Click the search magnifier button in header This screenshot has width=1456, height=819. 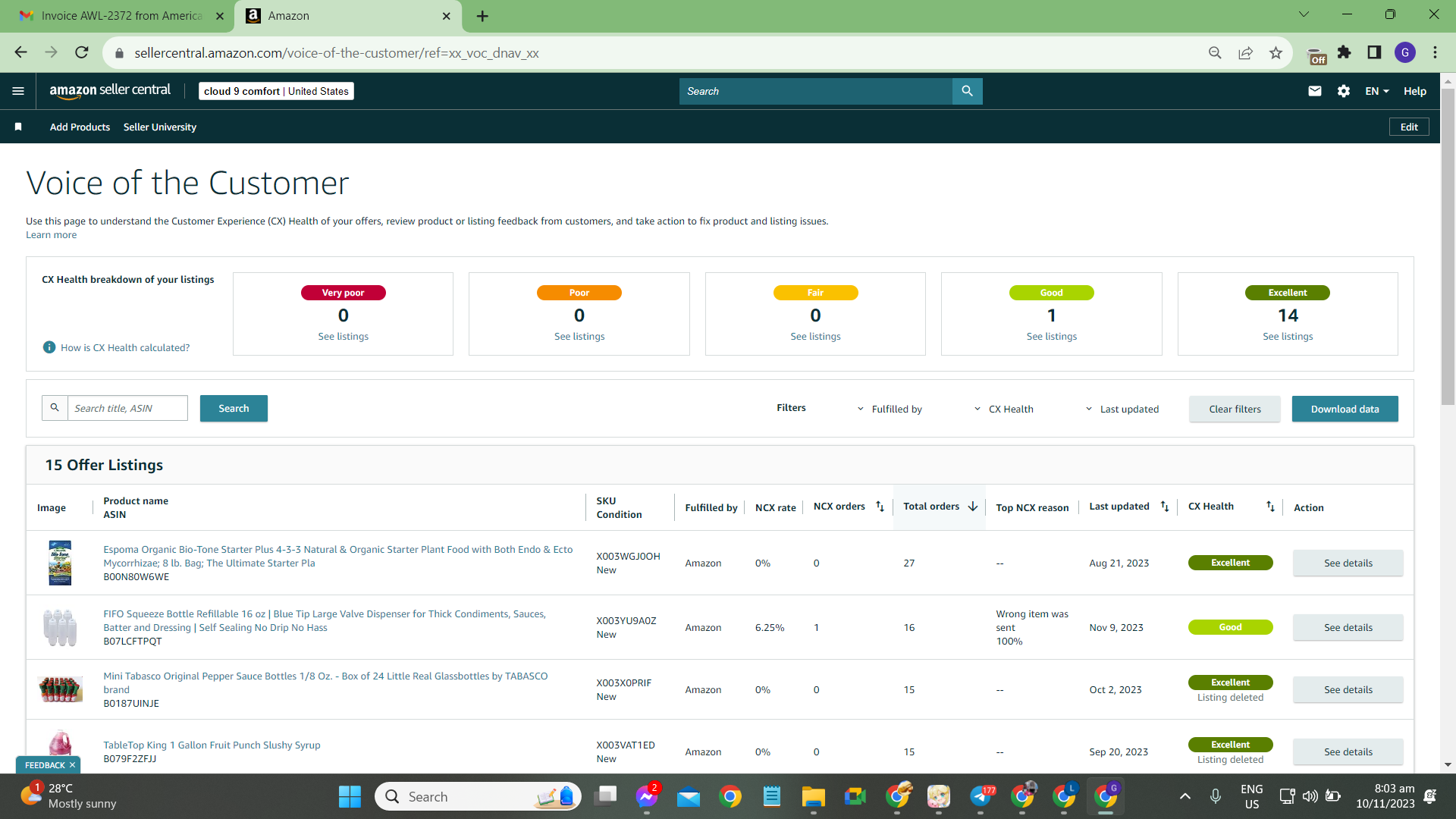tap(967, 91)
